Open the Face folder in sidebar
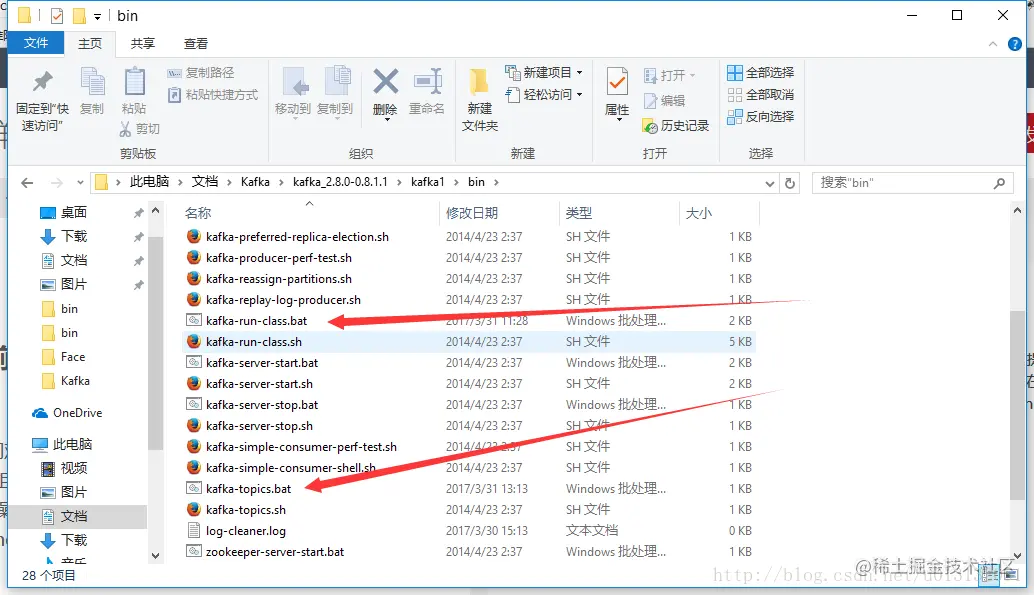Viewport: 1034px width, 595px height. click(73, 357)
